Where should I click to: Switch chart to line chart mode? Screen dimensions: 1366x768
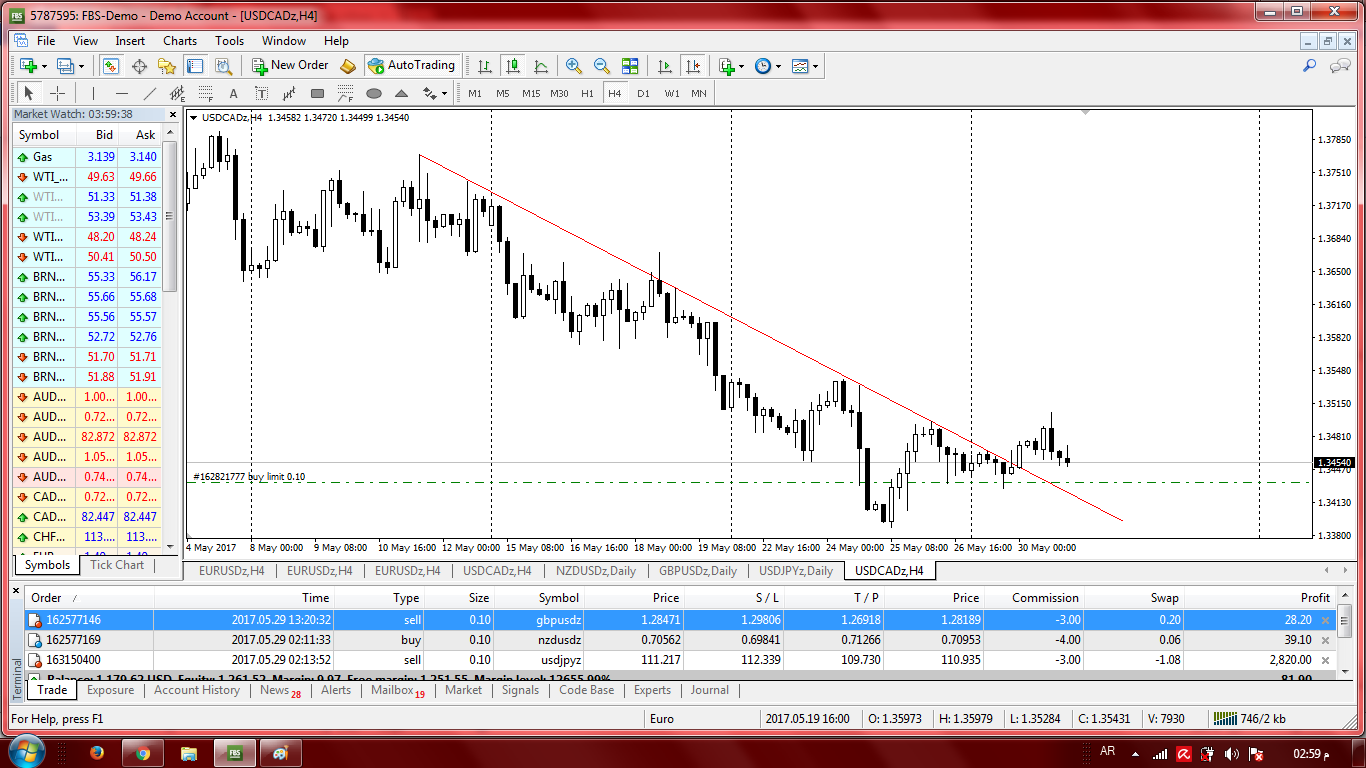(x=541, y=66)
